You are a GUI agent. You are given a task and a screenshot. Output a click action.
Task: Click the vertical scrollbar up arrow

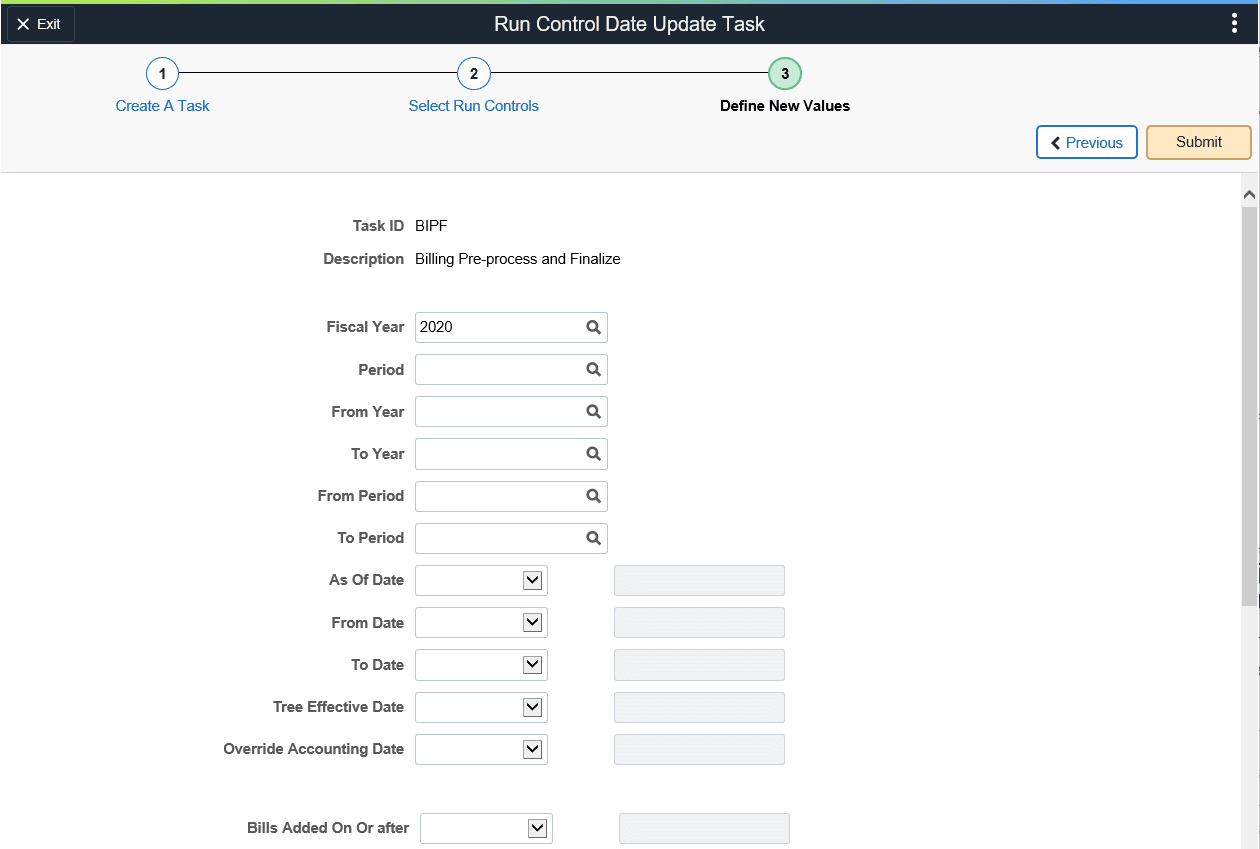click(x=1248, y=193)
